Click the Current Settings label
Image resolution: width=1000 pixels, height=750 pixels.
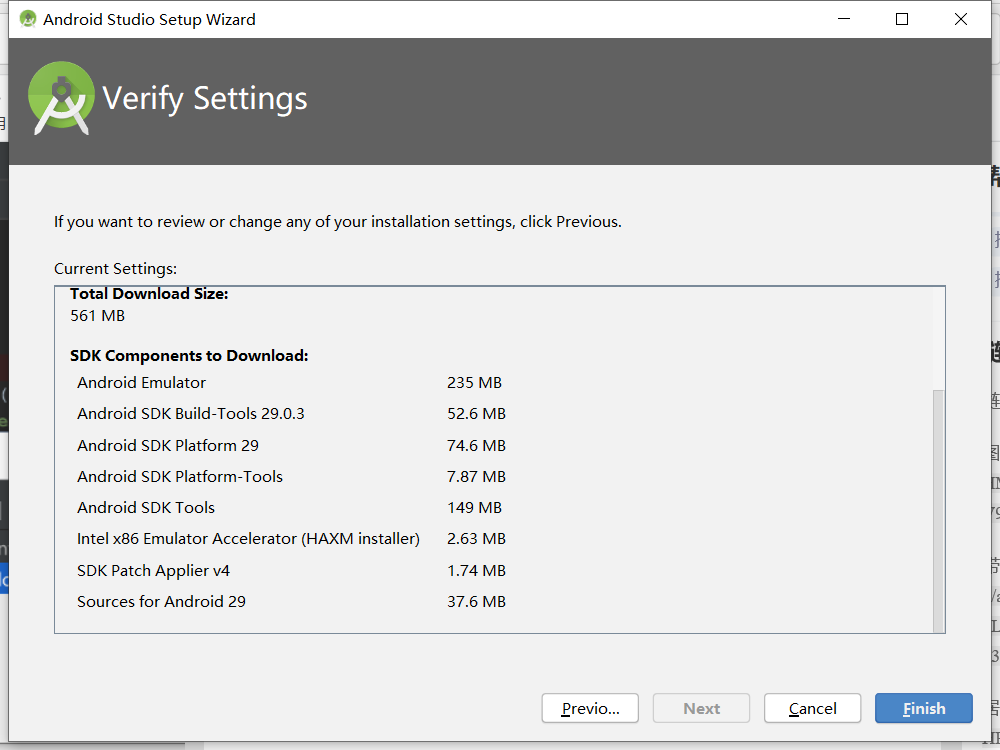pyautogui.click(x=115, y=268)
